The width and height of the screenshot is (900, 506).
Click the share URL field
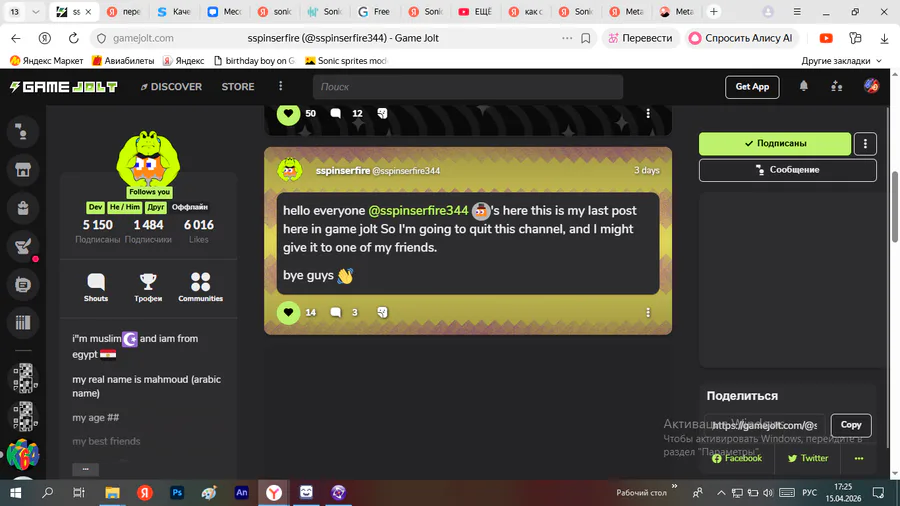pyautogui.click(x=765, y=425)
